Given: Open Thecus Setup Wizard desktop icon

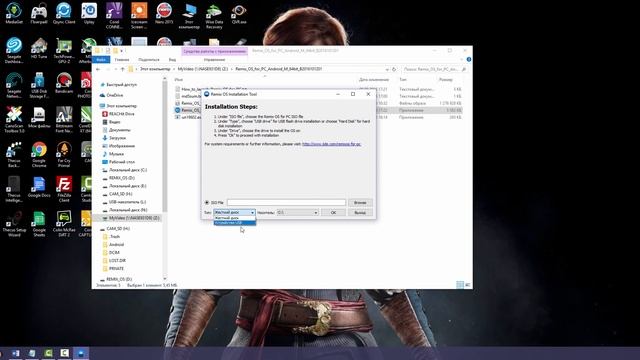Looking at the screenshot, I should (x=14, y=224).
